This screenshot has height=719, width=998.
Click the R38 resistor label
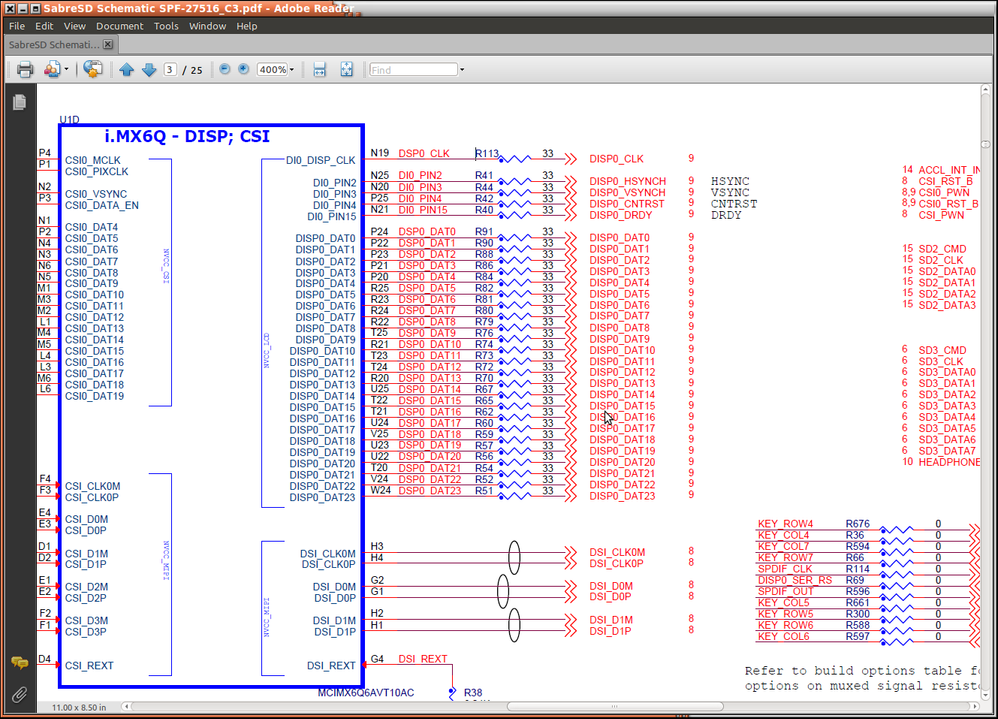(x=473, y=692)
